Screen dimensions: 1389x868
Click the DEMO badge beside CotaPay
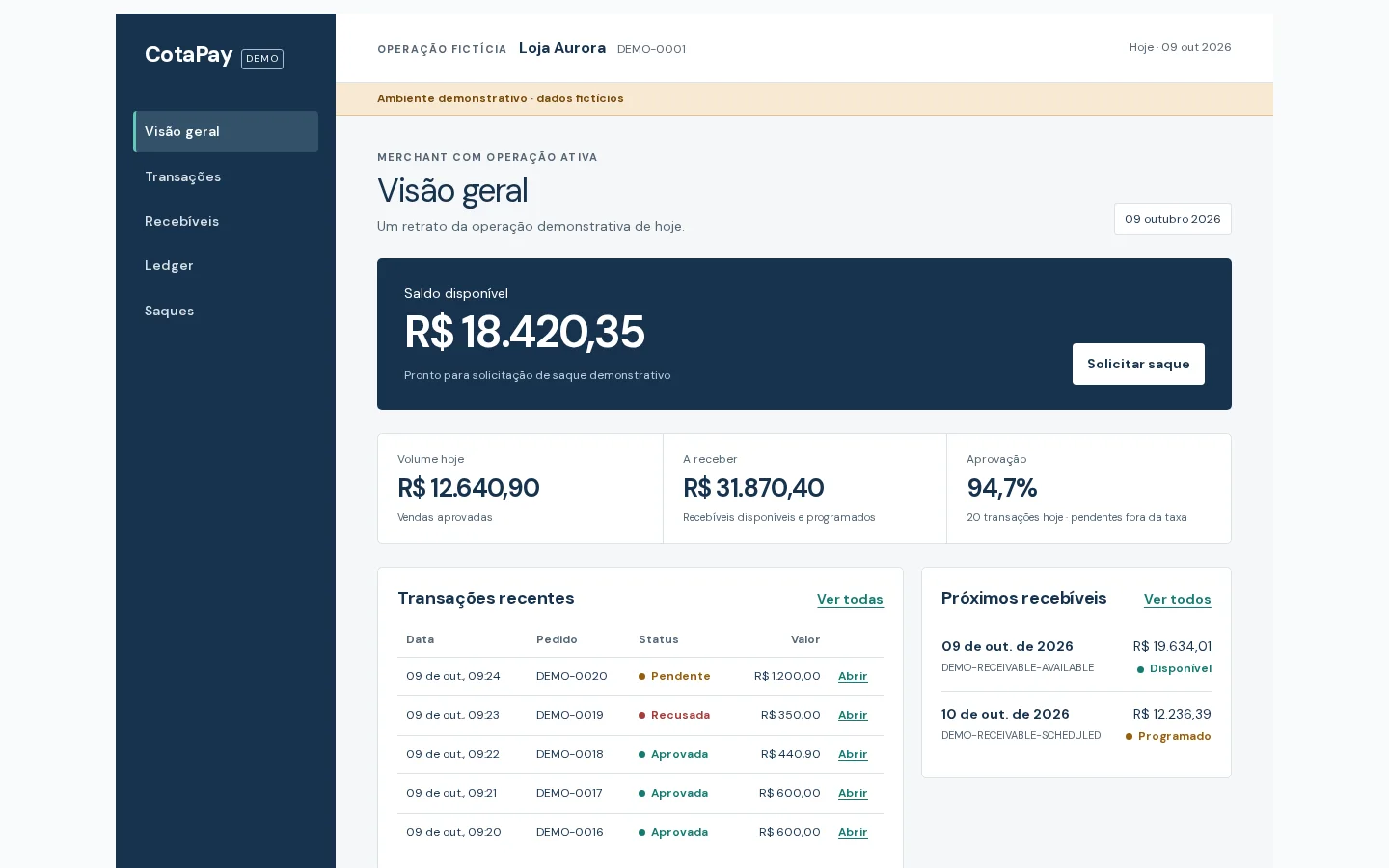pyautogui.click(x=262, y=59)
